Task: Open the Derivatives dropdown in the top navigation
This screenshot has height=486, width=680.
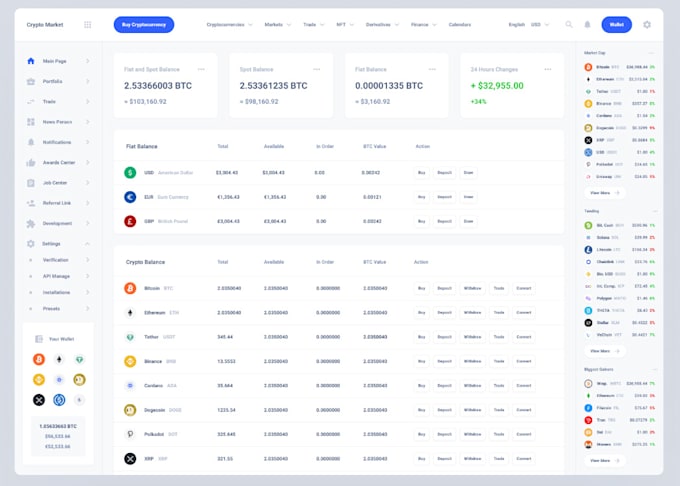Action: (382, 25)
